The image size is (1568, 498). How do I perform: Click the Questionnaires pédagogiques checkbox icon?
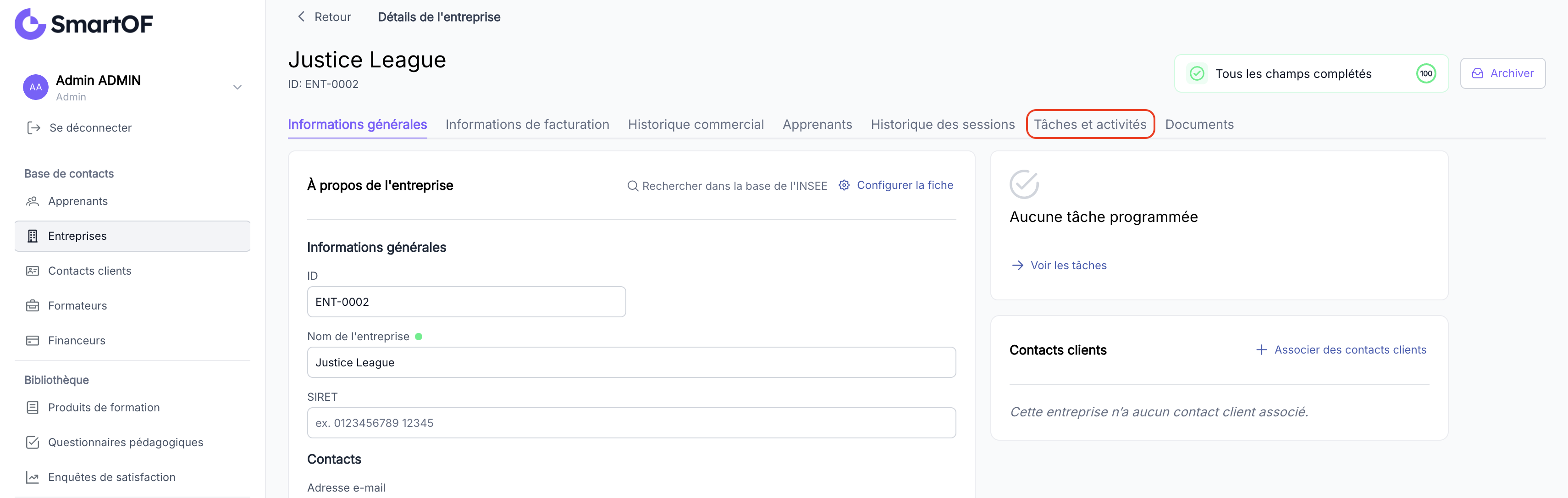tap(33, 443)
